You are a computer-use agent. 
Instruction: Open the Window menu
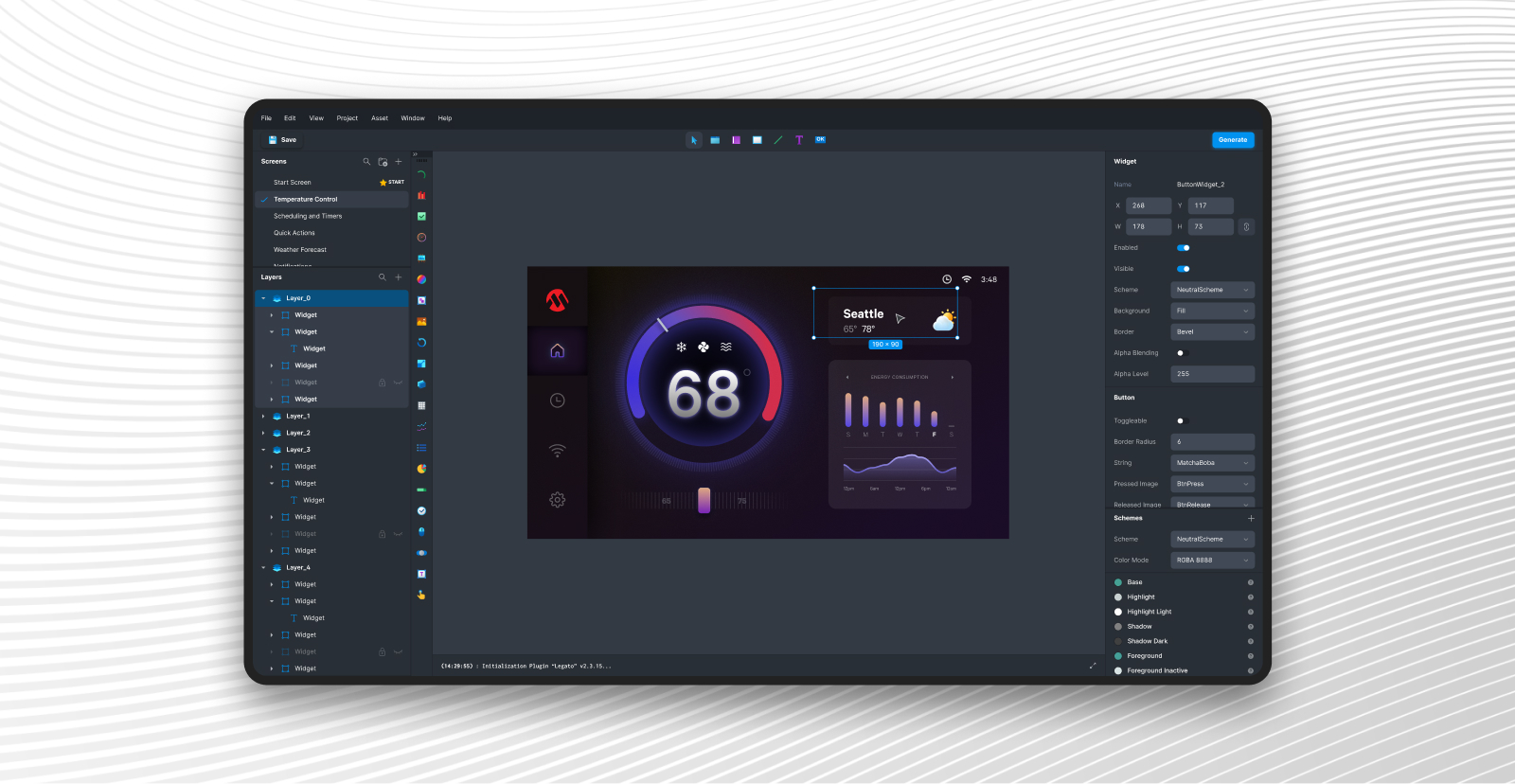(413, 118)
